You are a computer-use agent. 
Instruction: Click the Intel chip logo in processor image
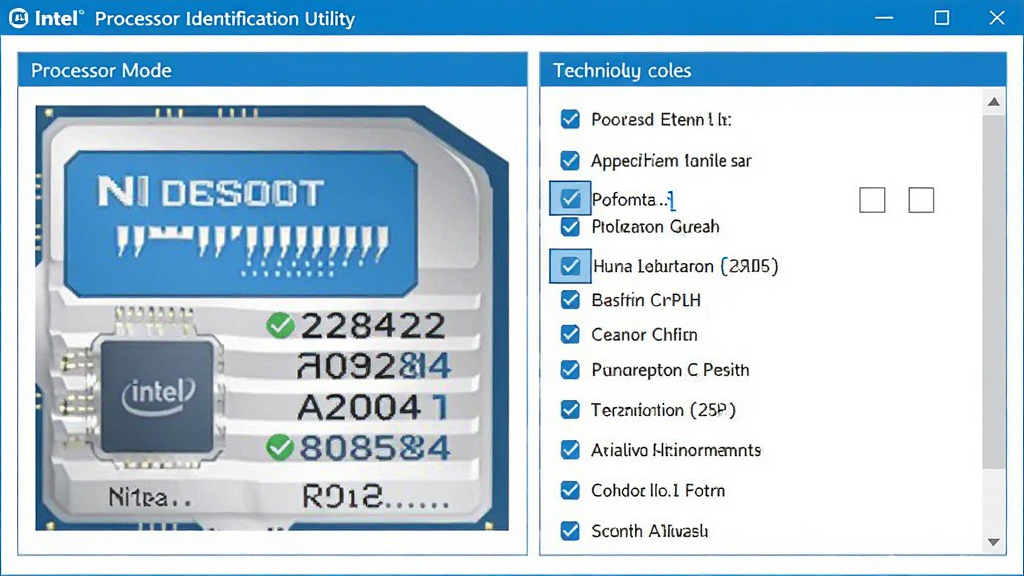pyautogui.click(x=159, y=394)
